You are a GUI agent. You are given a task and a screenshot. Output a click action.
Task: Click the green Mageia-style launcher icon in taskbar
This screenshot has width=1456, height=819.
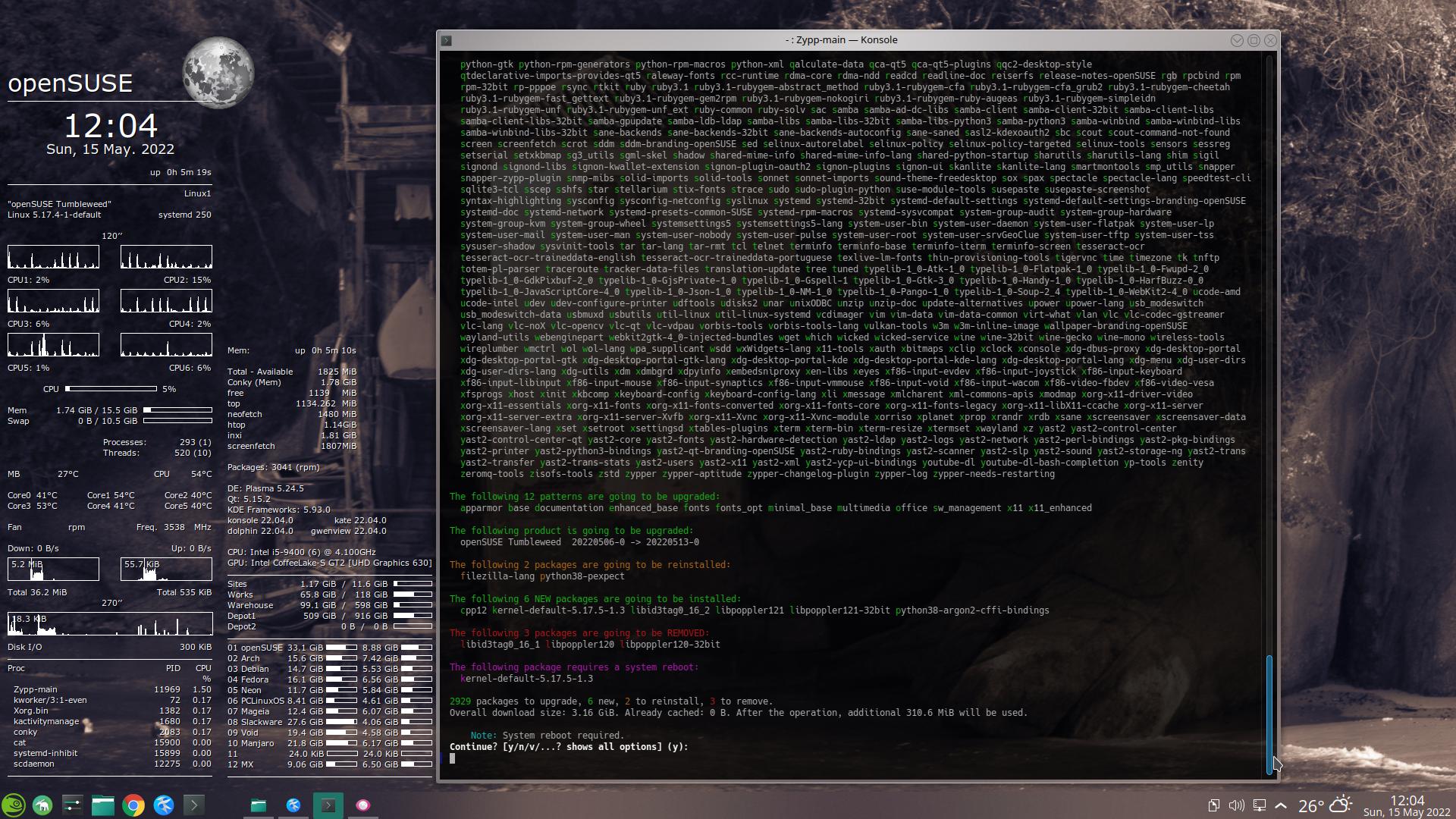click(42, 805)
